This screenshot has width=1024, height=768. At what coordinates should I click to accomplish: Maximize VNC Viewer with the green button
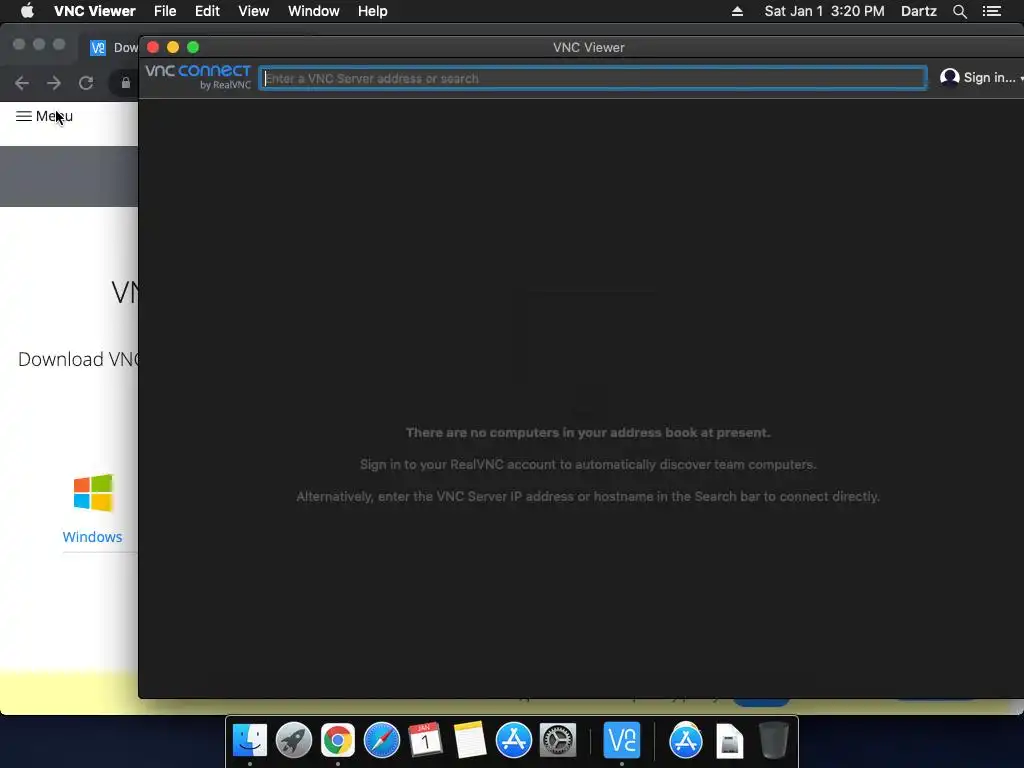click(x=193, y=47)
